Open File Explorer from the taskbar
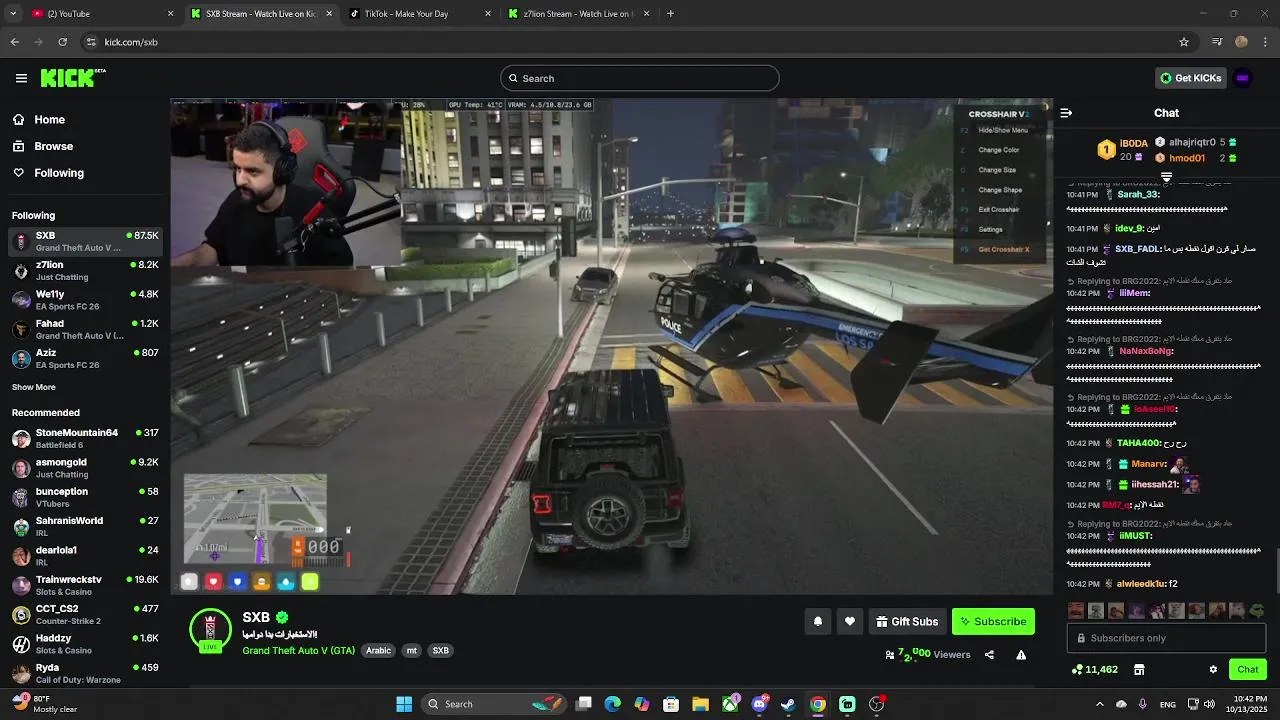 click(701, 704)
